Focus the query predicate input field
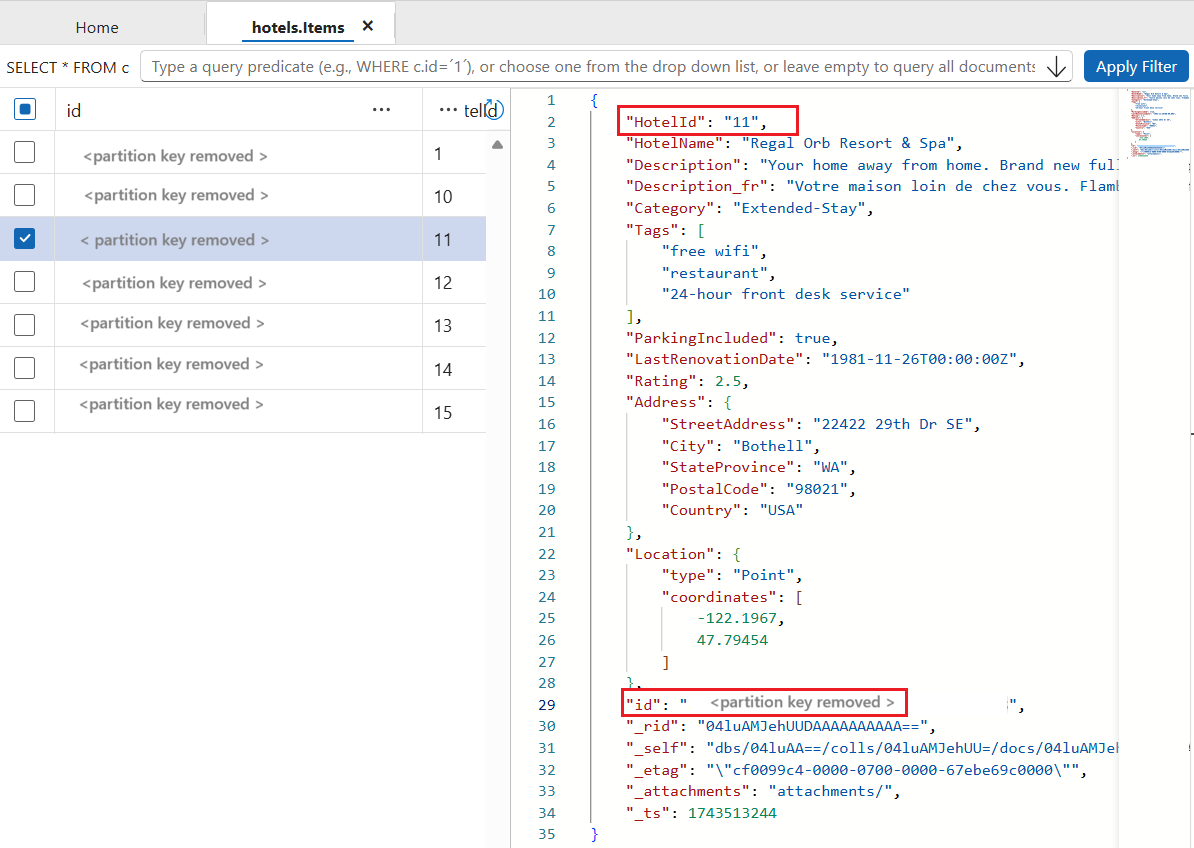The width and height of the screenshot is (1194, 848). click(x=592, y=67)
